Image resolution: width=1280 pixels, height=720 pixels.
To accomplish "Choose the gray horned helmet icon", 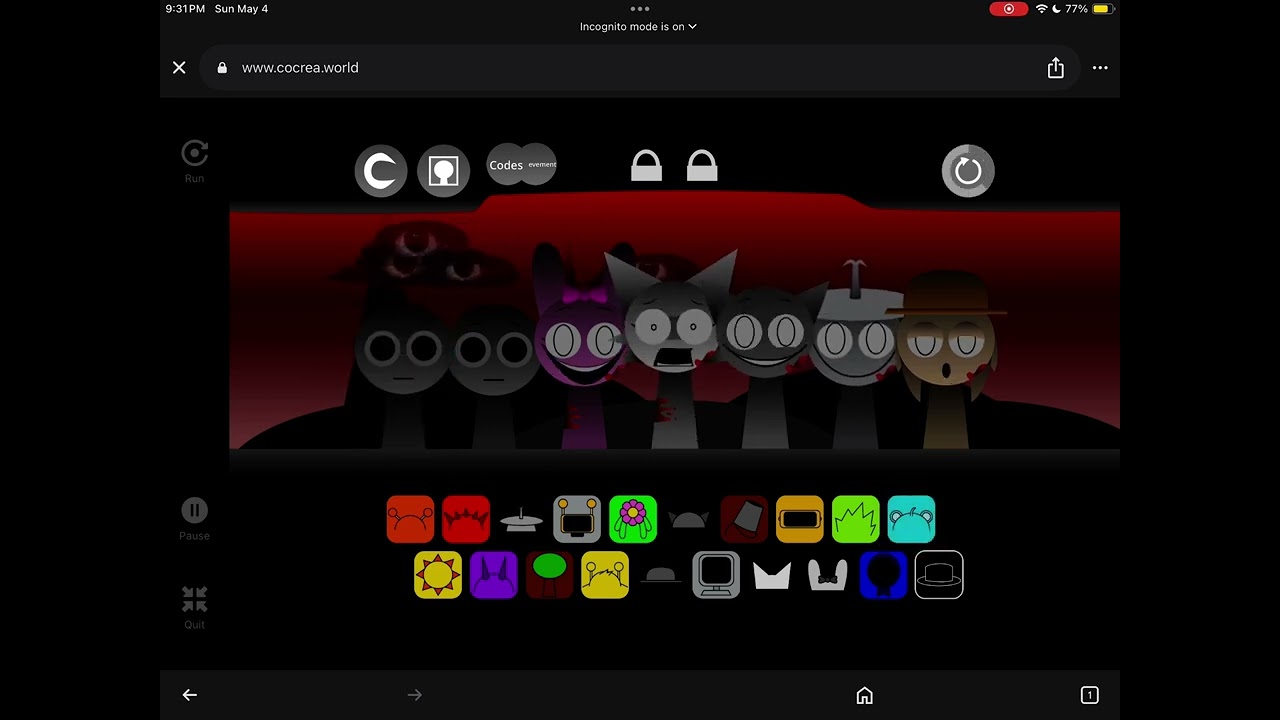I will click(688, 520).
